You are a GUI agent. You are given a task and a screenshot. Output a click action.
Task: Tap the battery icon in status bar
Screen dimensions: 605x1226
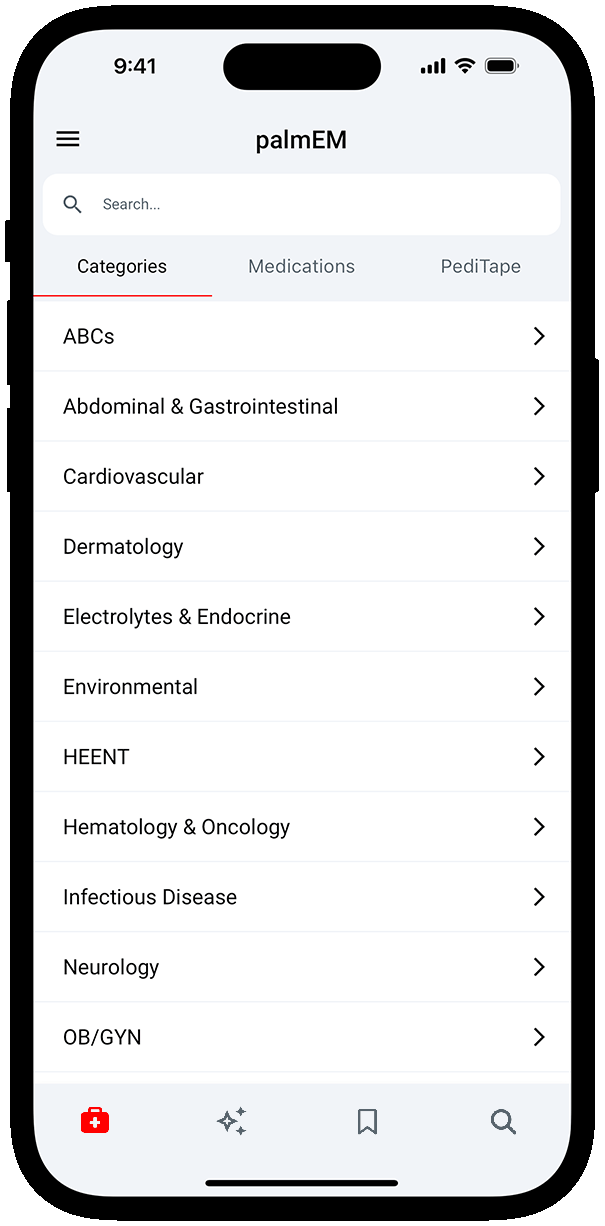[500, 66]
